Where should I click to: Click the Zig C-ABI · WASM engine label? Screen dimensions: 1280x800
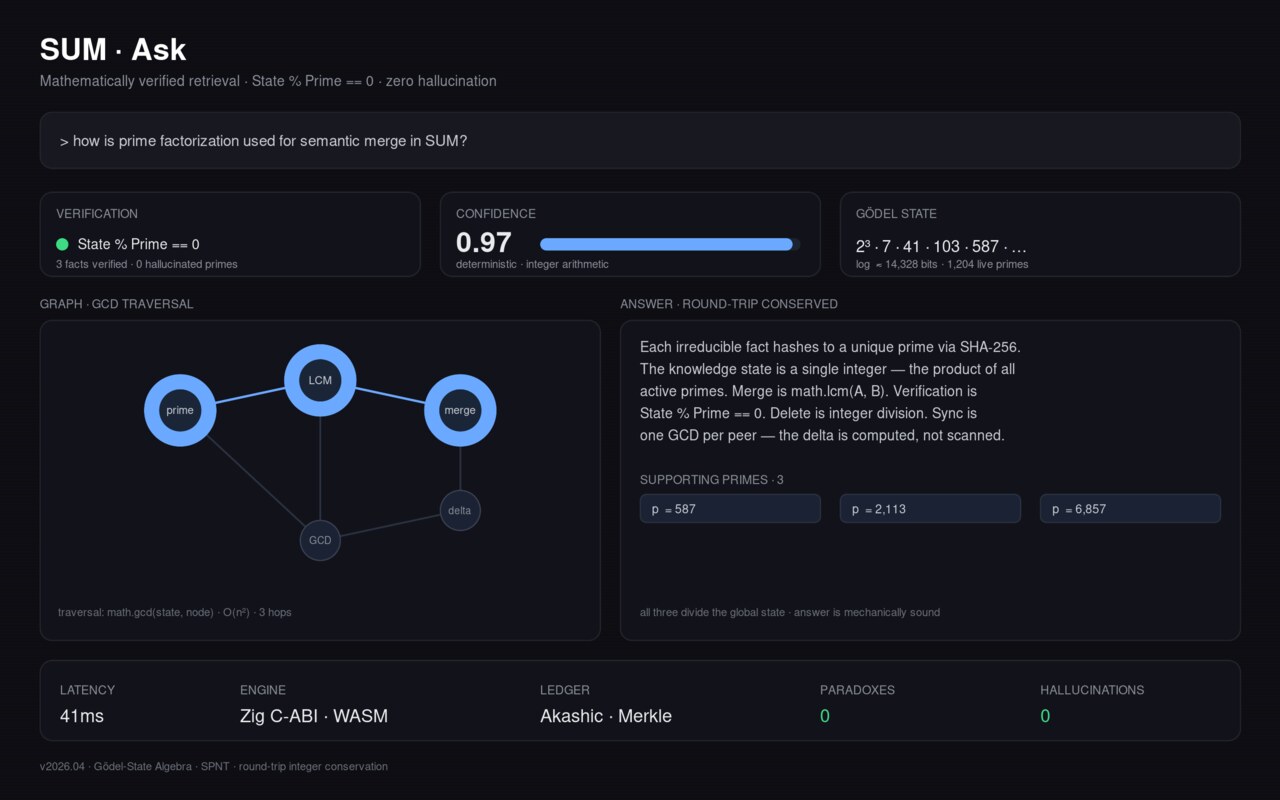pyautogui.click(x=313, y=716)
